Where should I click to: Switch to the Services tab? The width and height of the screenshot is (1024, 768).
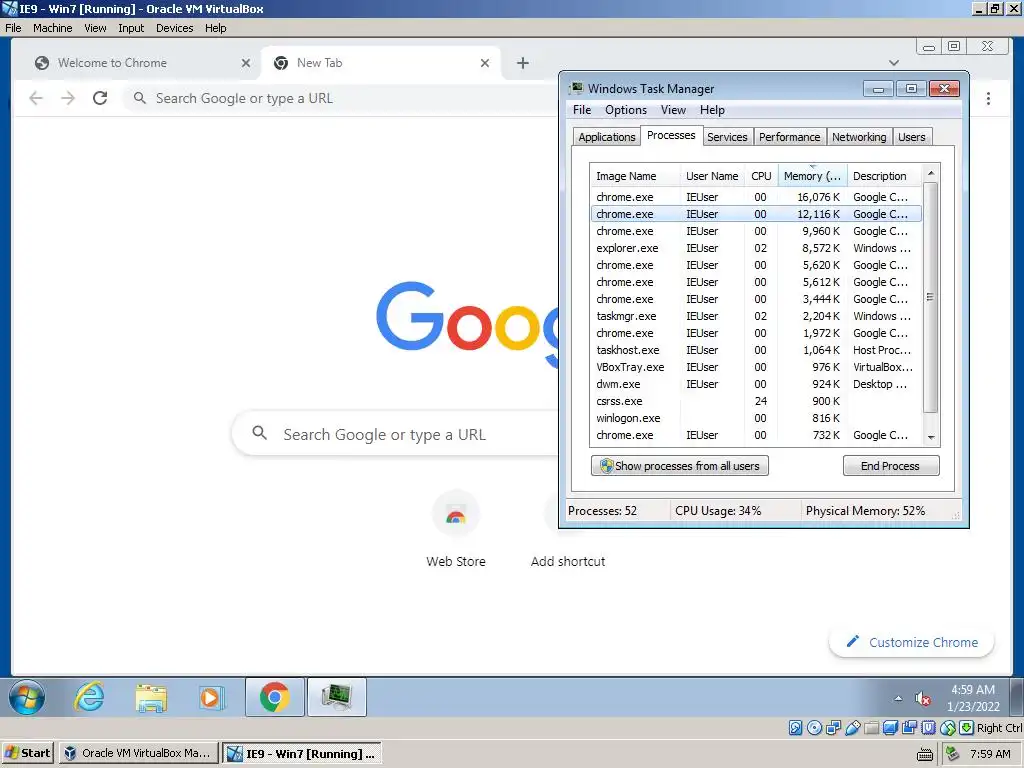tap(727, 137)
